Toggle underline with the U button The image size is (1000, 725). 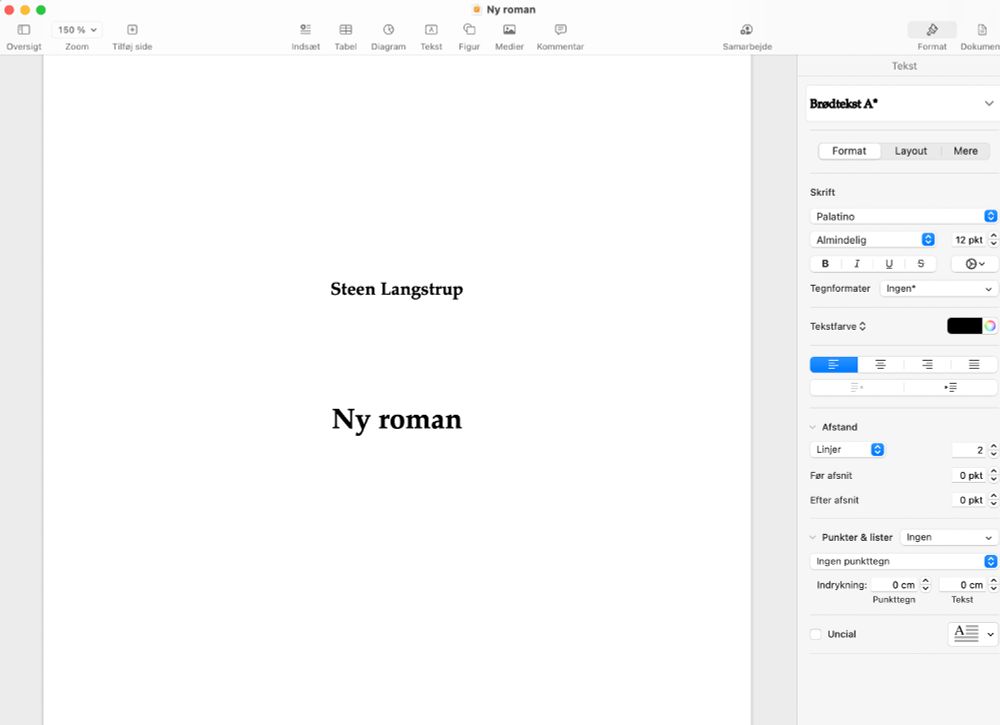(x=888, y=264)
